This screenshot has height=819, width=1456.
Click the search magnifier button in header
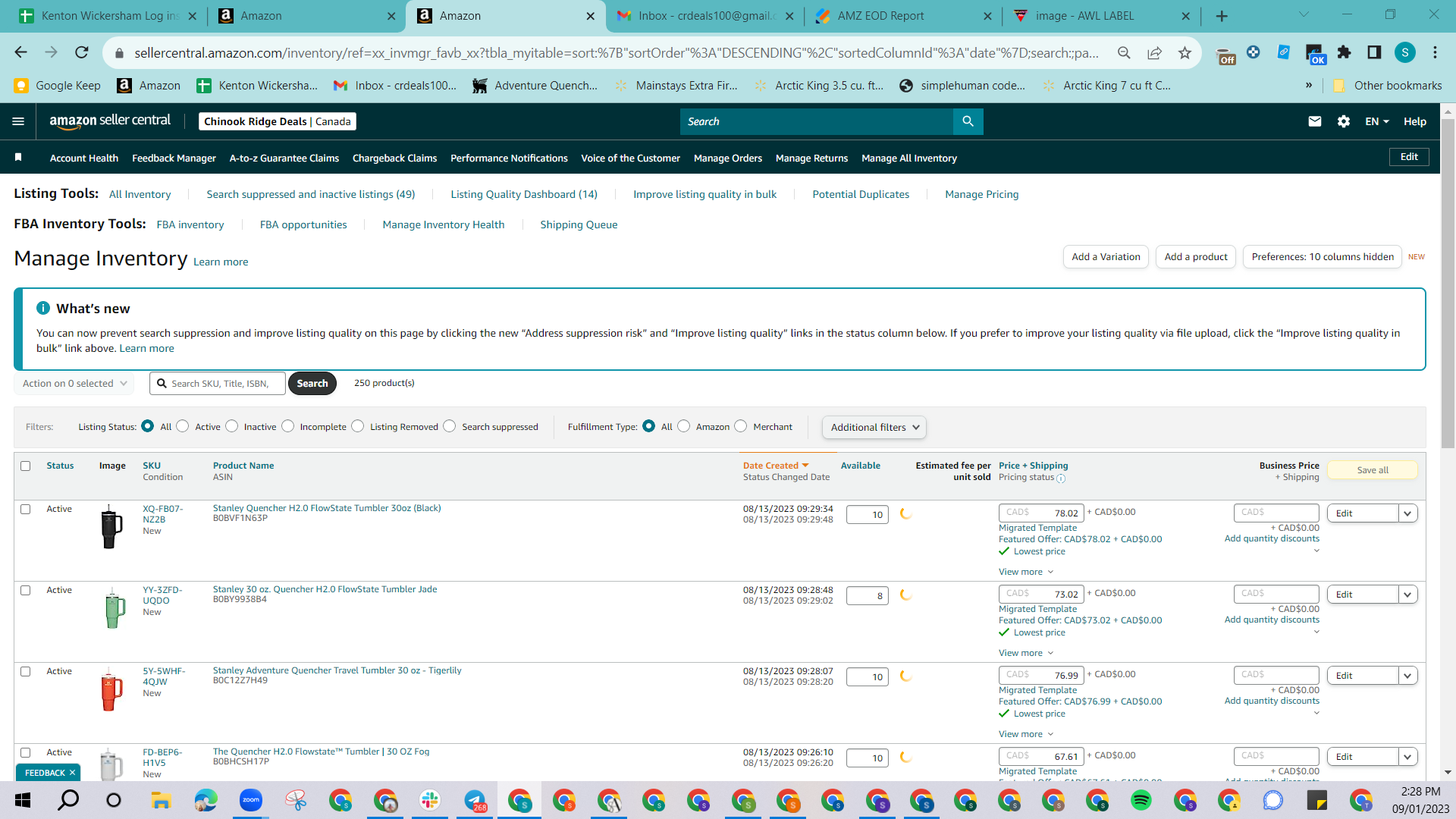pos(968,121)
